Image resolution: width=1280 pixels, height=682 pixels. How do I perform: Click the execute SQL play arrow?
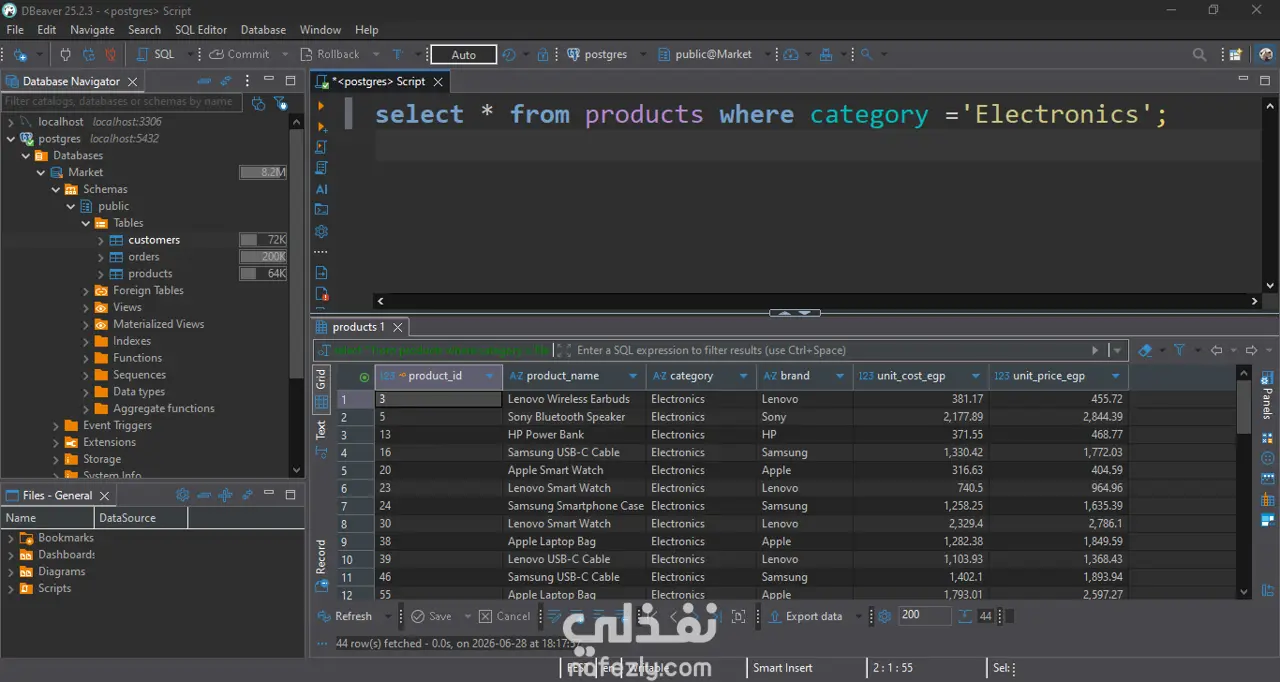tap(321, 106)
